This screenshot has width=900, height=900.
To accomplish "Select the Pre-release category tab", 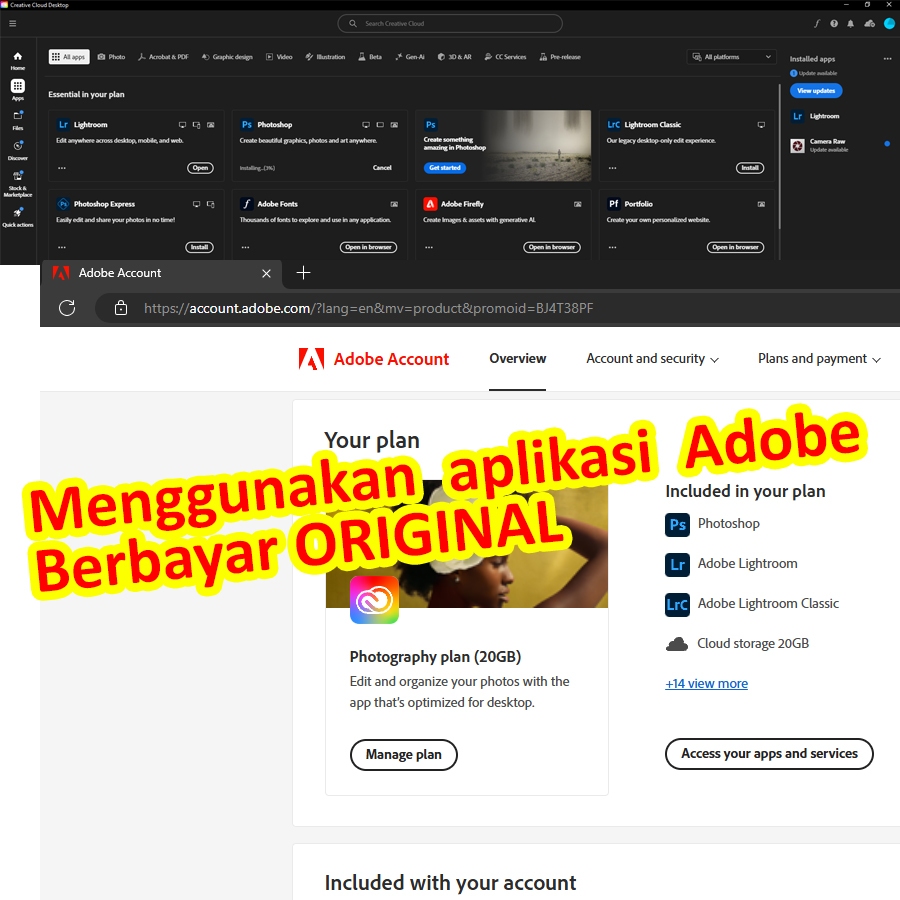I will (x=560, y=57).
